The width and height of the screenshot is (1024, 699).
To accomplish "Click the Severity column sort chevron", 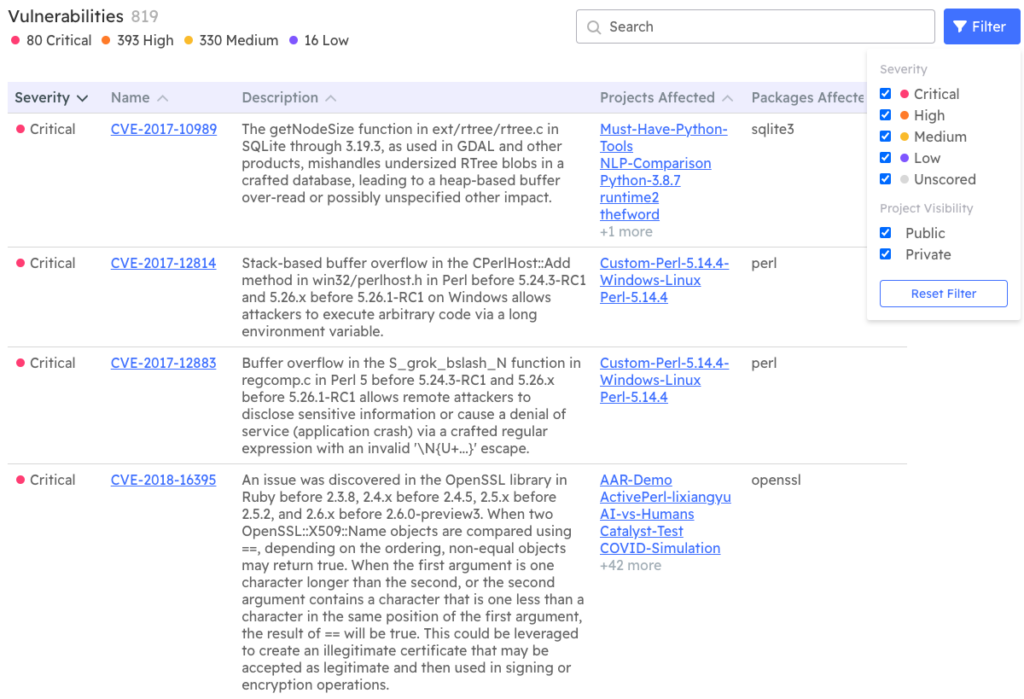I will pos(80,97).
